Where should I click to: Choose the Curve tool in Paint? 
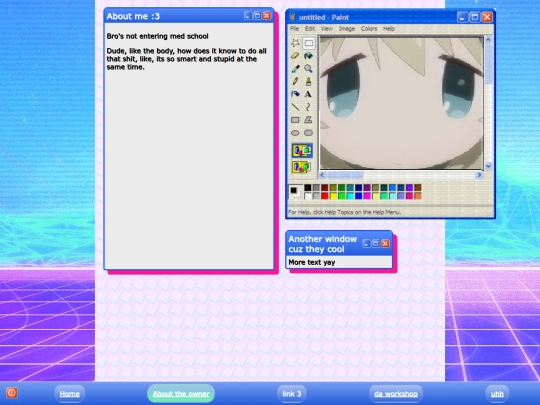tap(309, 107)
